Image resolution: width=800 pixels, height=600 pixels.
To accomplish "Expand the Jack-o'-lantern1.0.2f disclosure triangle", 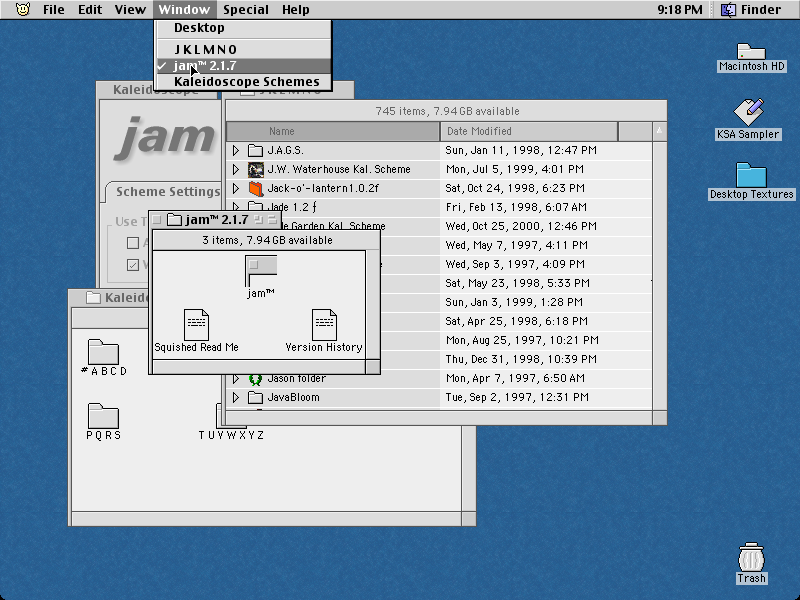I will [236, 188].
